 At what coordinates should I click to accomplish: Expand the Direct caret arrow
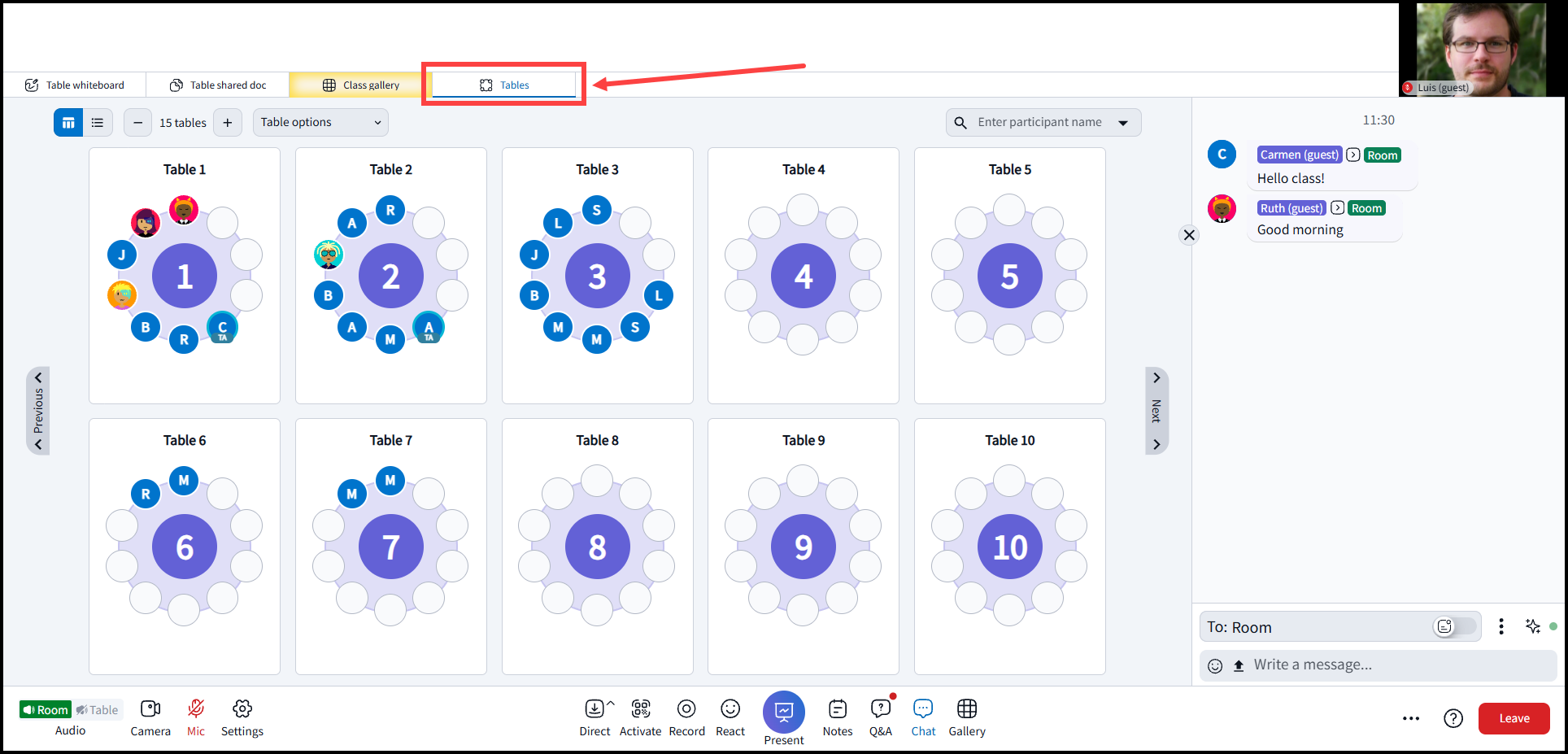click(611, 704)
